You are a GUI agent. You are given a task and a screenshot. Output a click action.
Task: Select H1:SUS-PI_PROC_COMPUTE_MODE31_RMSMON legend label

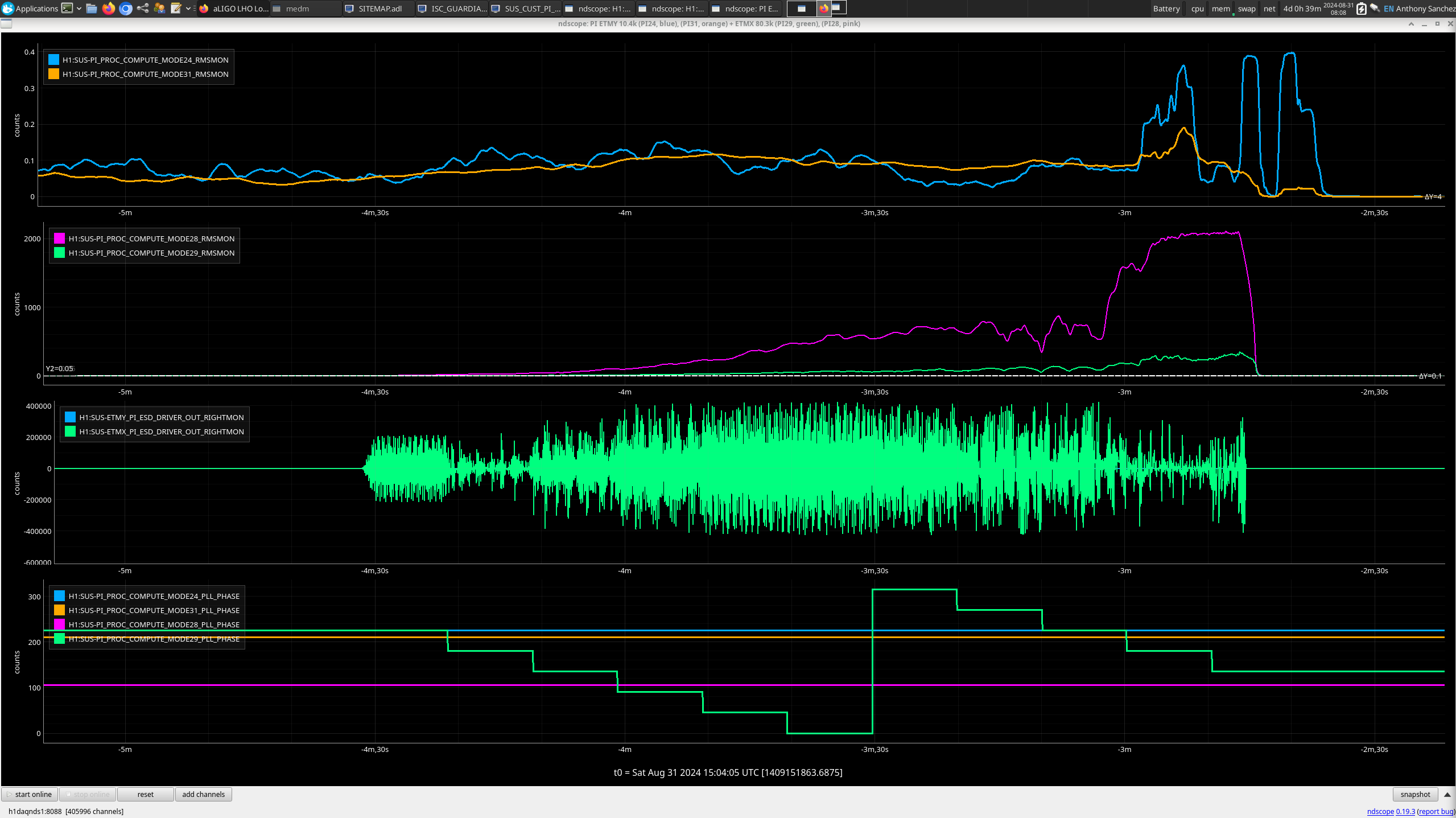[146, 74]
